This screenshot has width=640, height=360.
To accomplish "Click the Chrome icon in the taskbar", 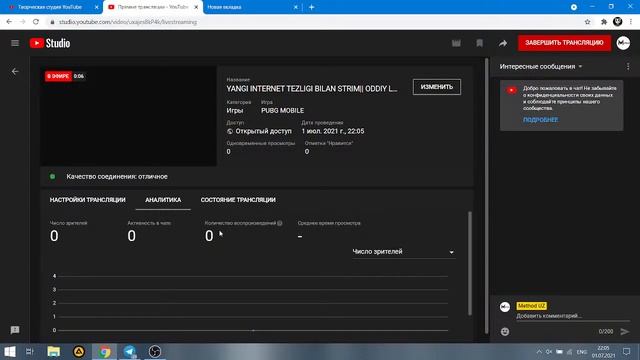I will pyautogui.click(x=104, y=351).
